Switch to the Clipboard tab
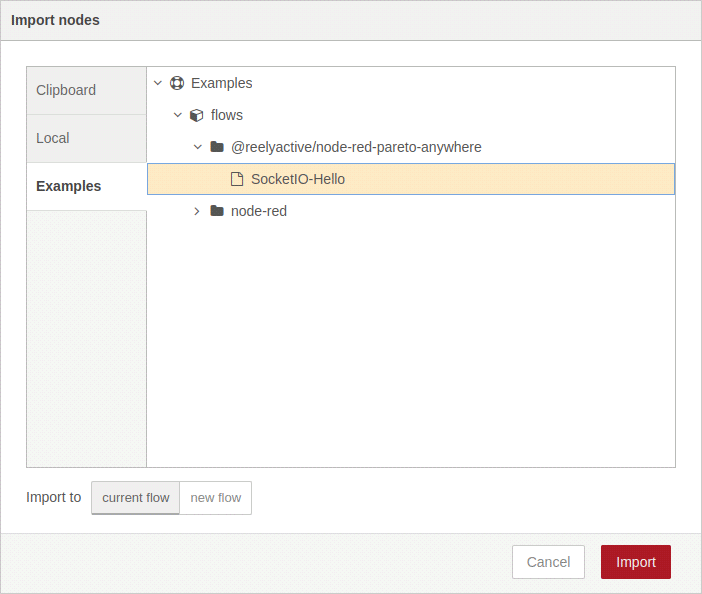The image size is (702, 594). 86,90
